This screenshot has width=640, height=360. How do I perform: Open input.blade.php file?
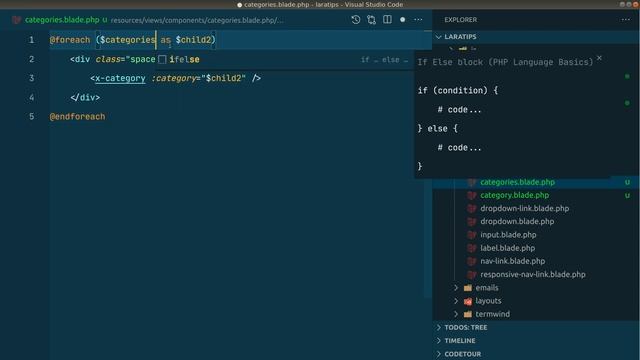pos(508,235)
